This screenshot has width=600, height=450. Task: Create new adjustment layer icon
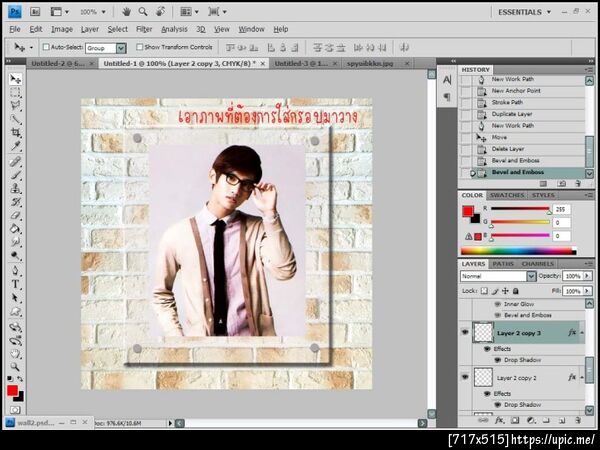(x=531, y=420)
